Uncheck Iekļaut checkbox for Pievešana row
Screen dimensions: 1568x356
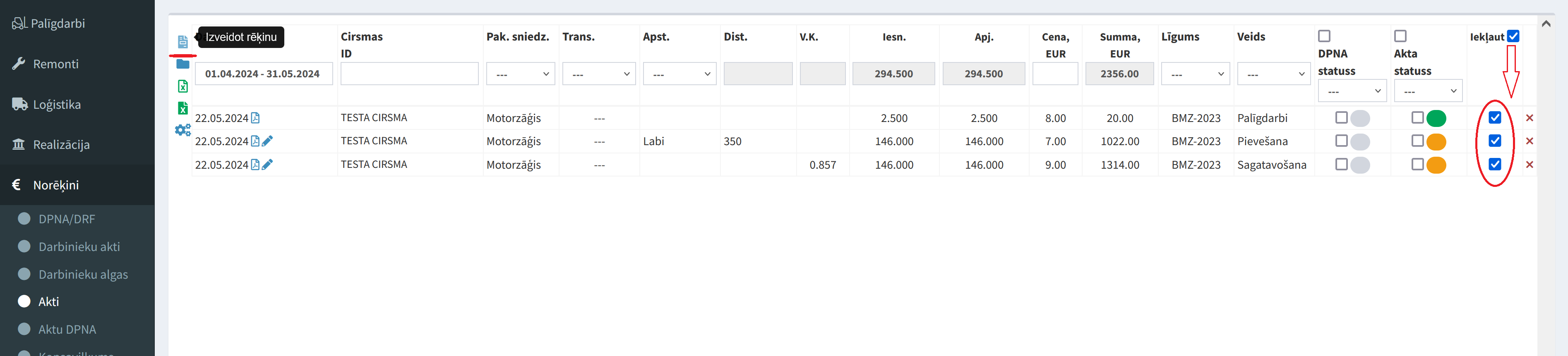(1495, 141)
